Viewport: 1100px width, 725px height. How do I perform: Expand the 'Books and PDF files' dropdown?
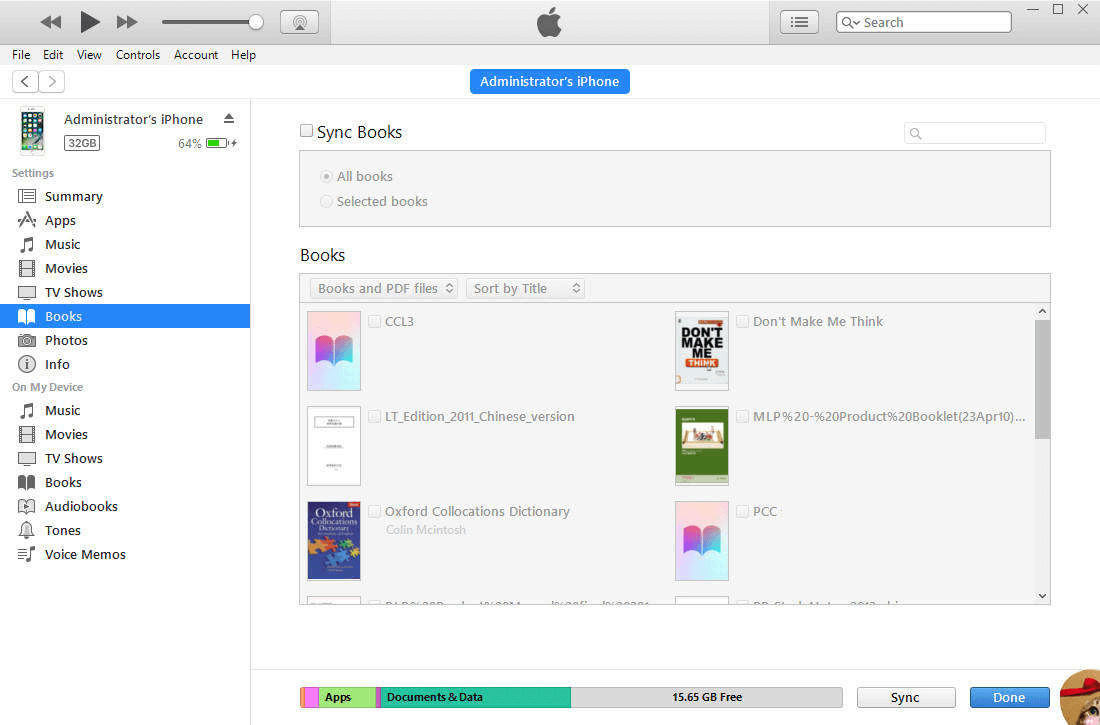[x=384, y=289]
